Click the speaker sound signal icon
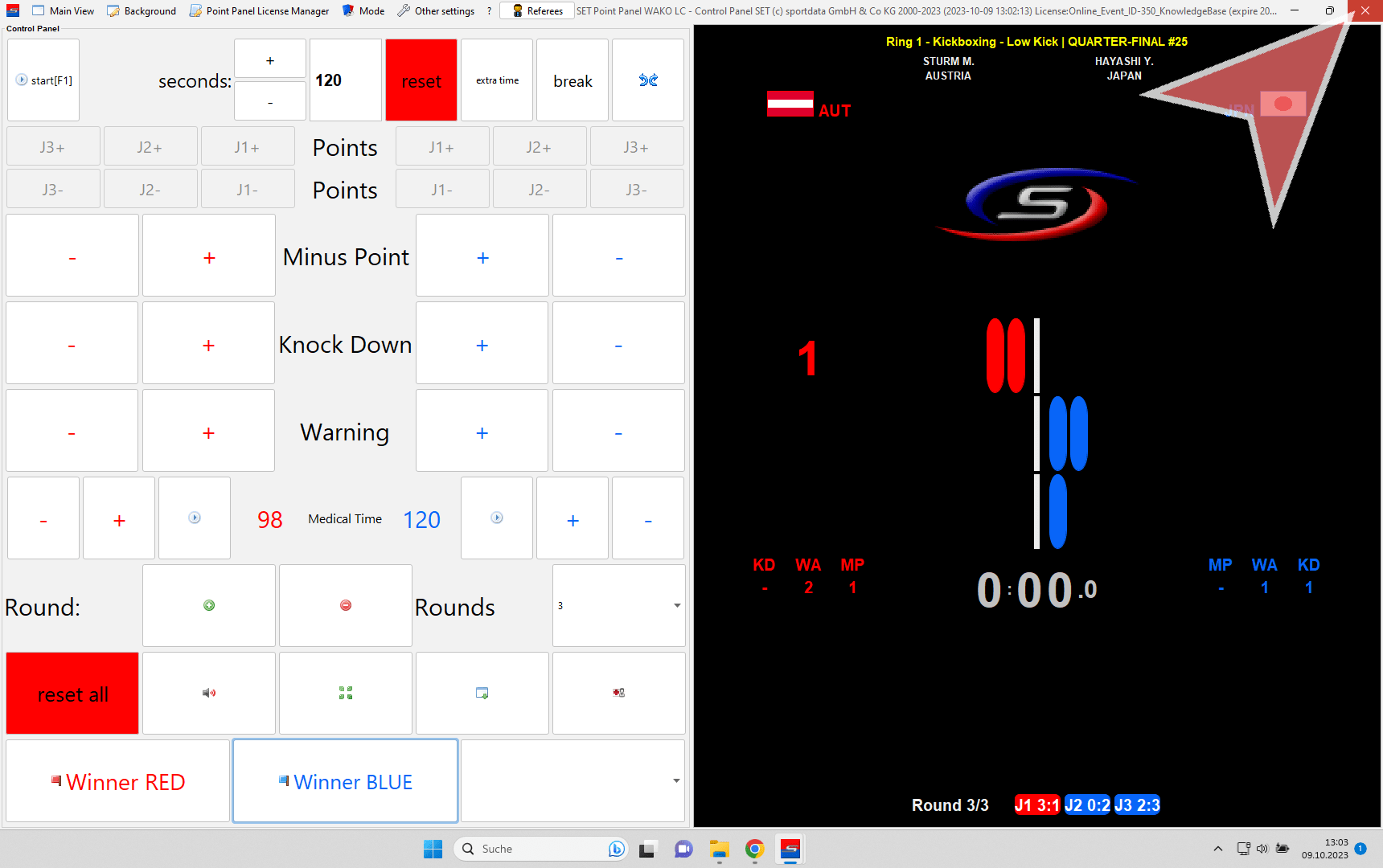The width and height of the screenshot is (1383, 868). pos(209,693)
